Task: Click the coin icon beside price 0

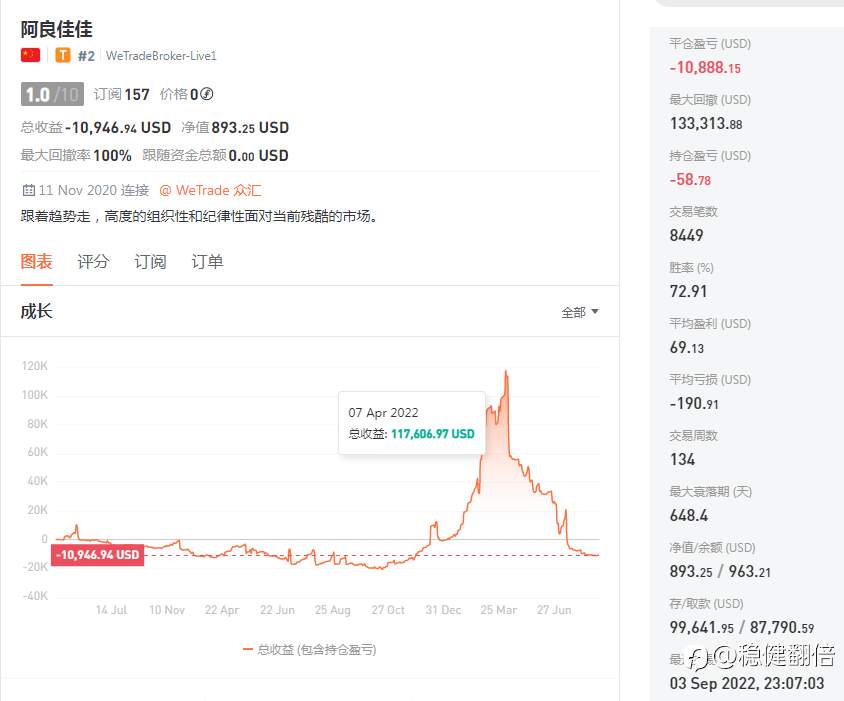Action: pyautogui.click(x=207, y=94)
